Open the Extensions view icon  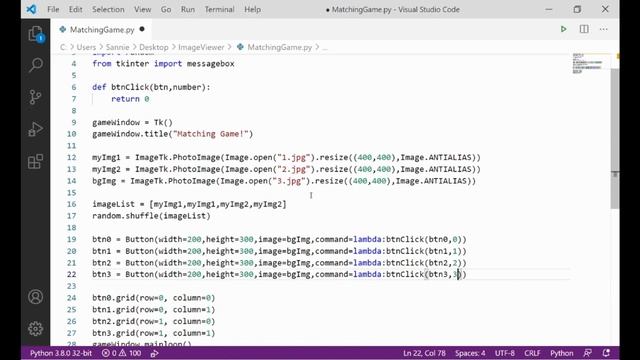[36, 162]
